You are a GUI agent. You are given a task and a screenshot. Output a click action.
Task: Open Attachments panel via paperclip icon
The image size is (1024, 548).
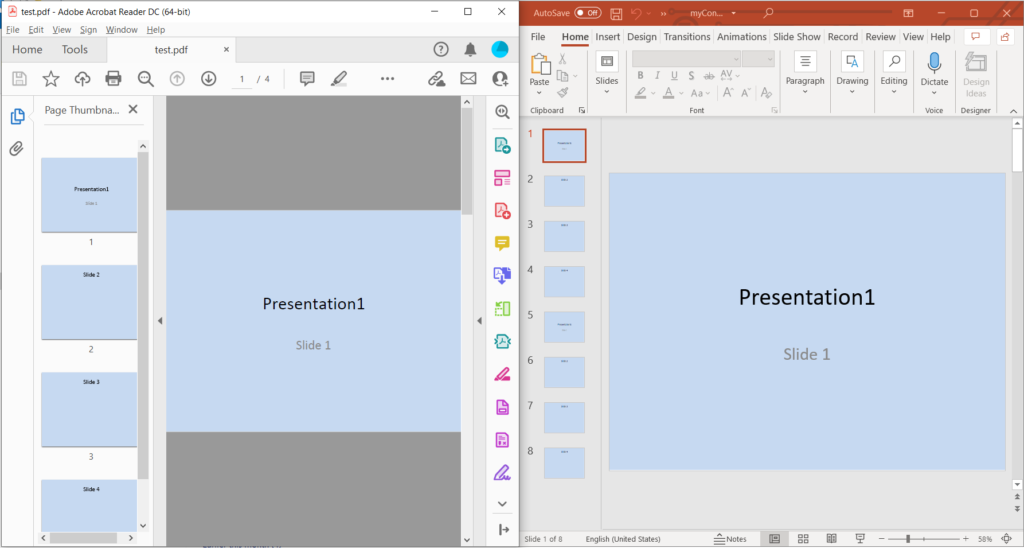pos(17,149)
